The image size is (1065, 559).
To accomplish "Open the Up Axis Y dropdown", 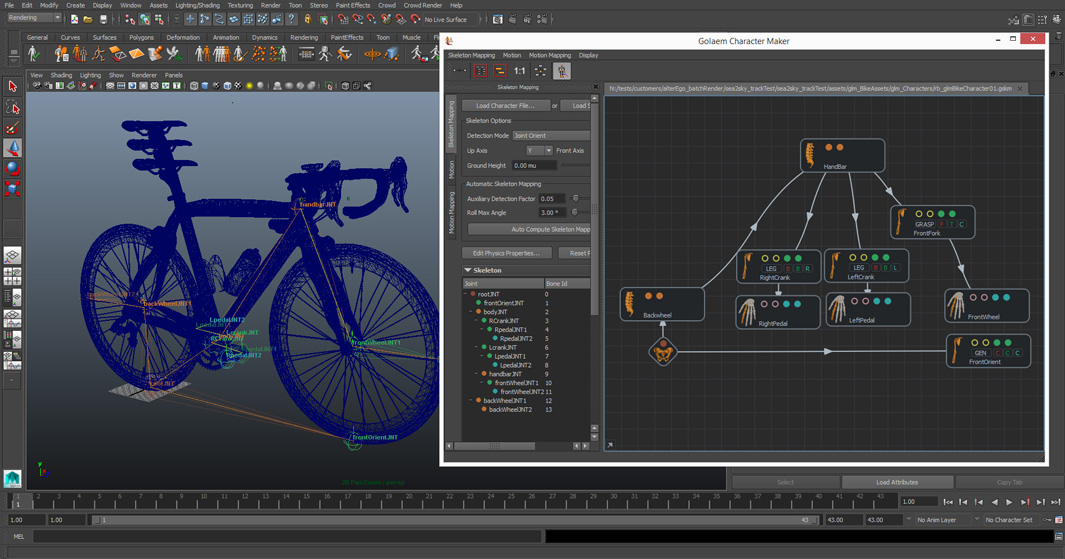I will click(x=539, y=151).
